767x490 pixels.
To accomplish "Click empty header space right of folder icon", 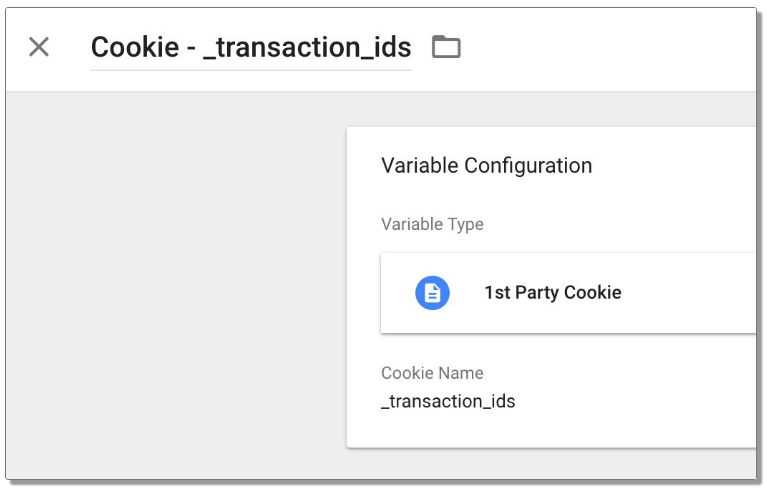I will point(600,47).
